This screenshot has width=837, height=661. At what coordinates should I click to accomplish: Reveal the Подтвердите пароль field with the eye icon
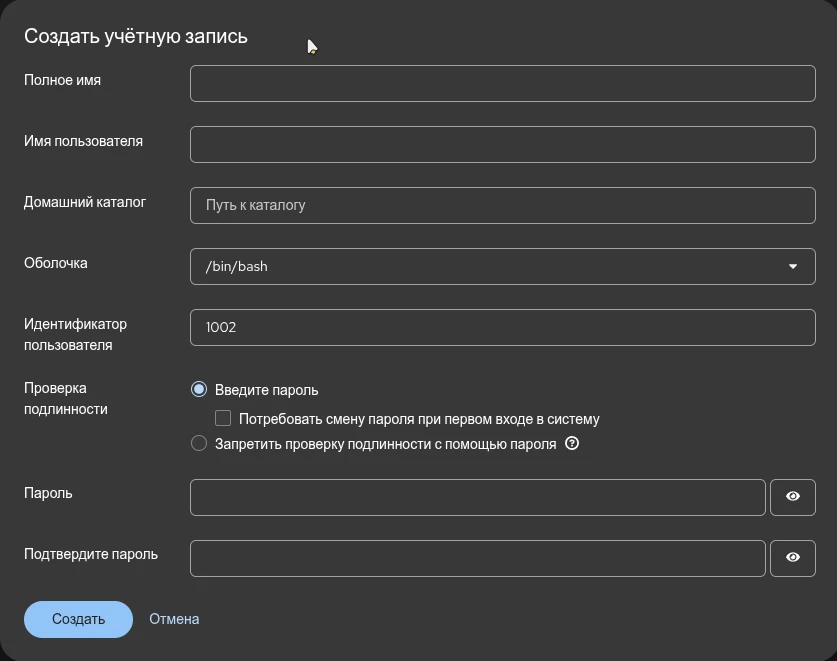coord(792,558)
